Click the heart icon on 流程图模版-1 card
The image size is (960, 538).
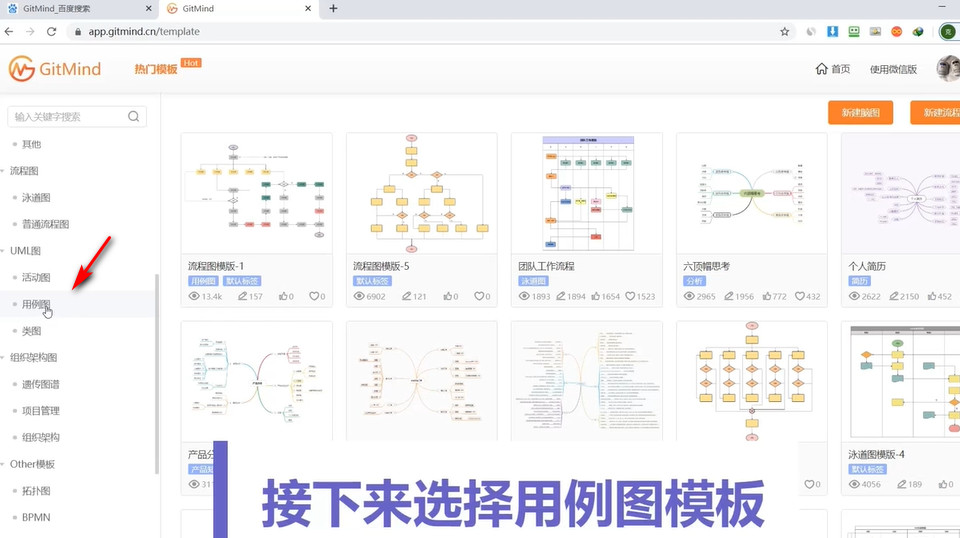tap(313, 296)
